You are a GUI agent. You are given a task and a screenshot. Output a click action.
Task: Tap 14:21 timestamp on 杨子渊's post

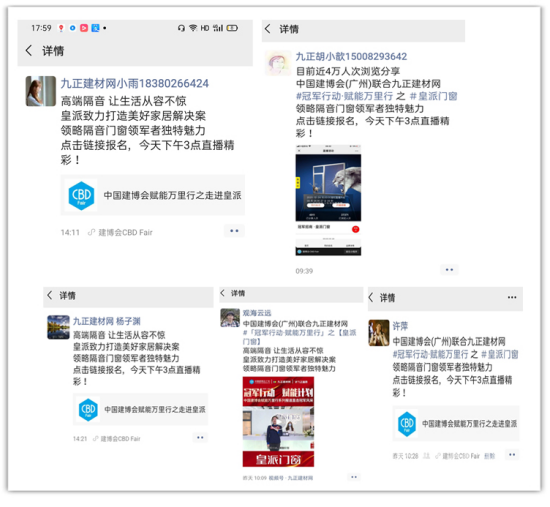(80, 439)
